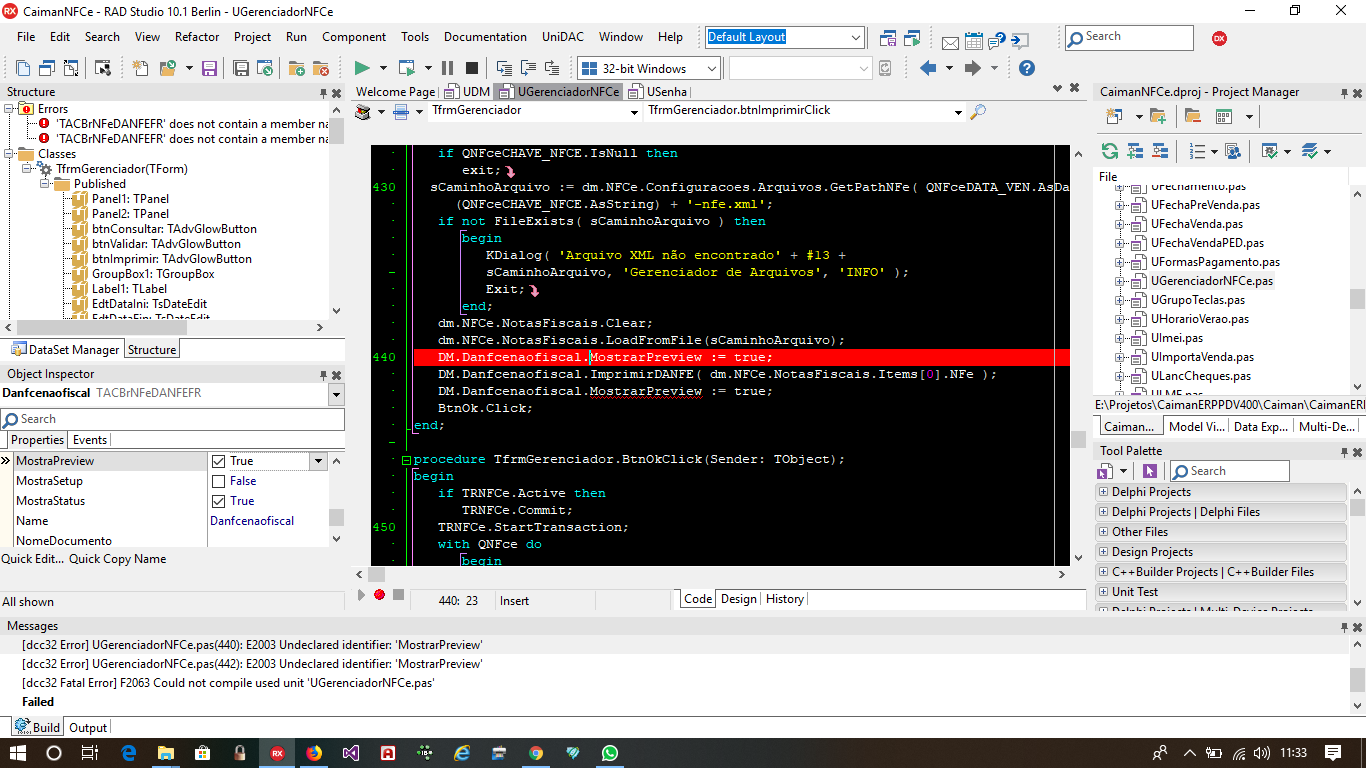The height and width of the screenshot is (768, 1366).
Task: Select btnImprimir: TAdvGlowButton in Structure tree
Action: click(x=172, y=259)
